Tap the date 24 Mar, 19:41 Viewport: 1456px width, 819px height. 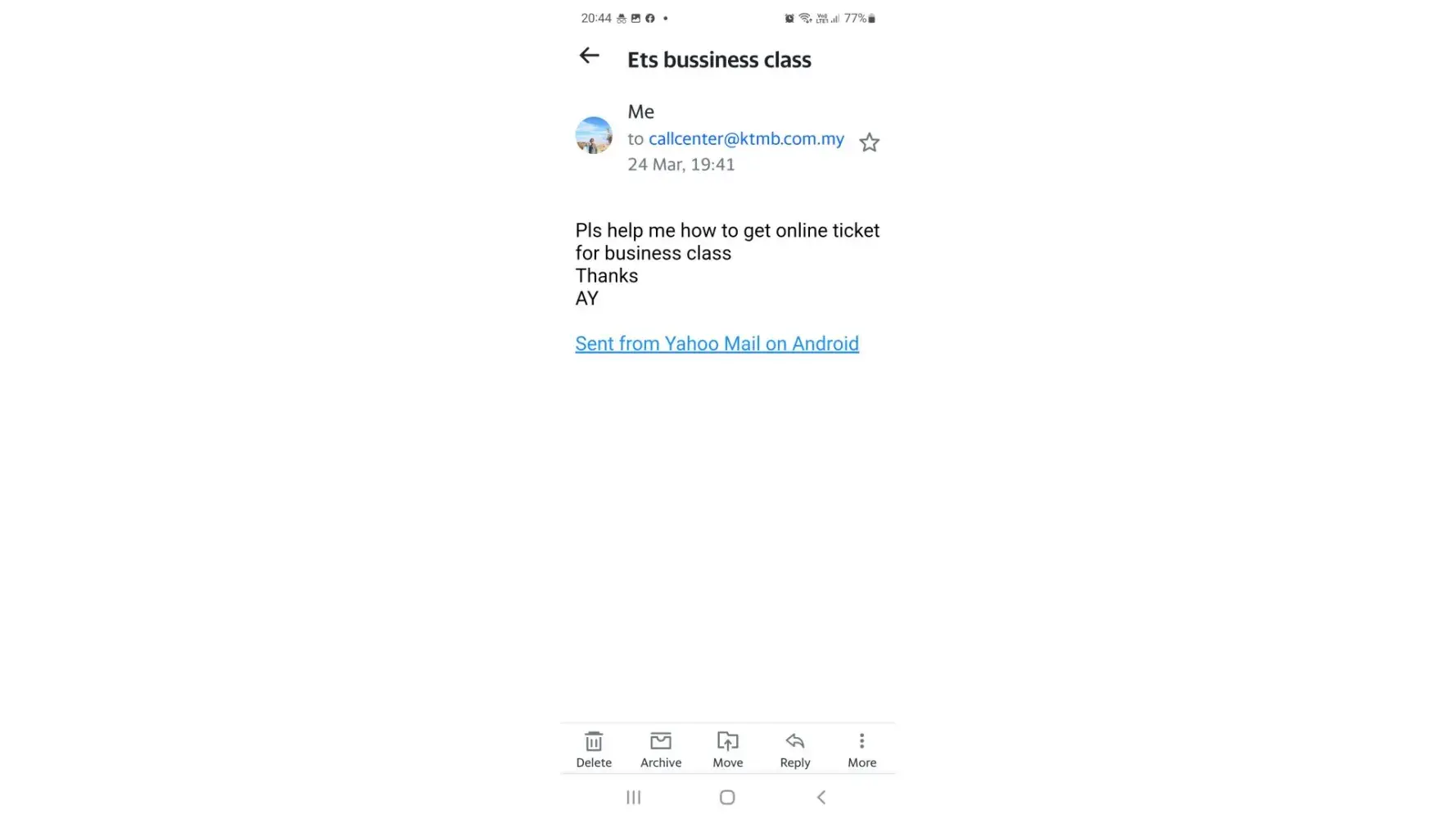(681, 165)
